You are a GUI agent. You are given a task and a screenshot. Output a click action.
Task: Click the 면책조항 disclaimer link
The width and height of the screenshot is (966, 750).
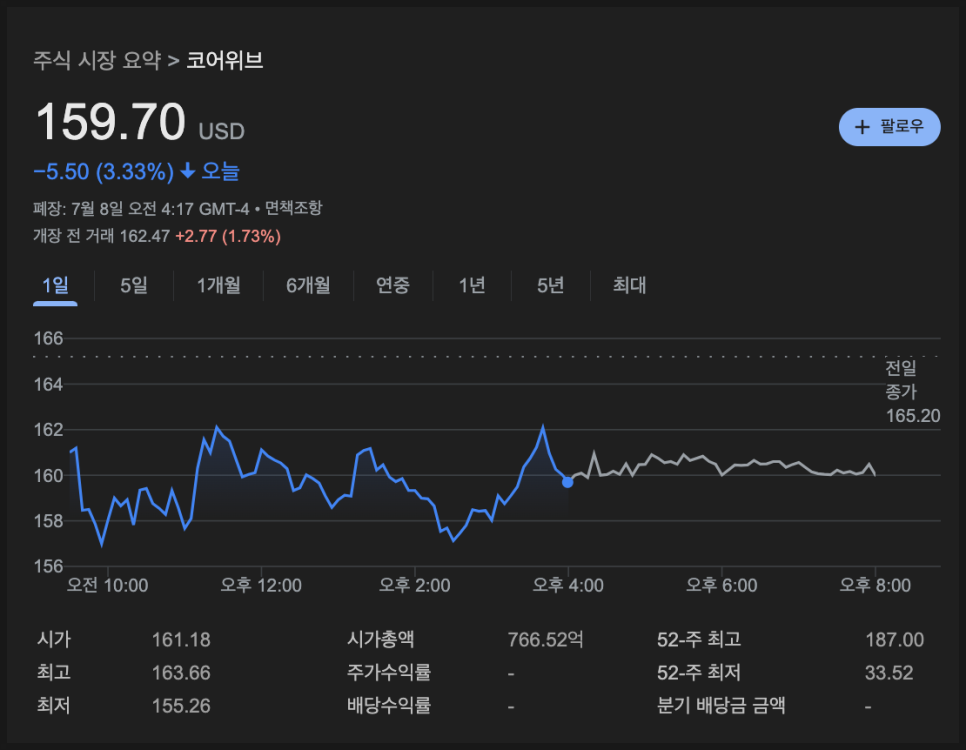[x=293, y=208]
